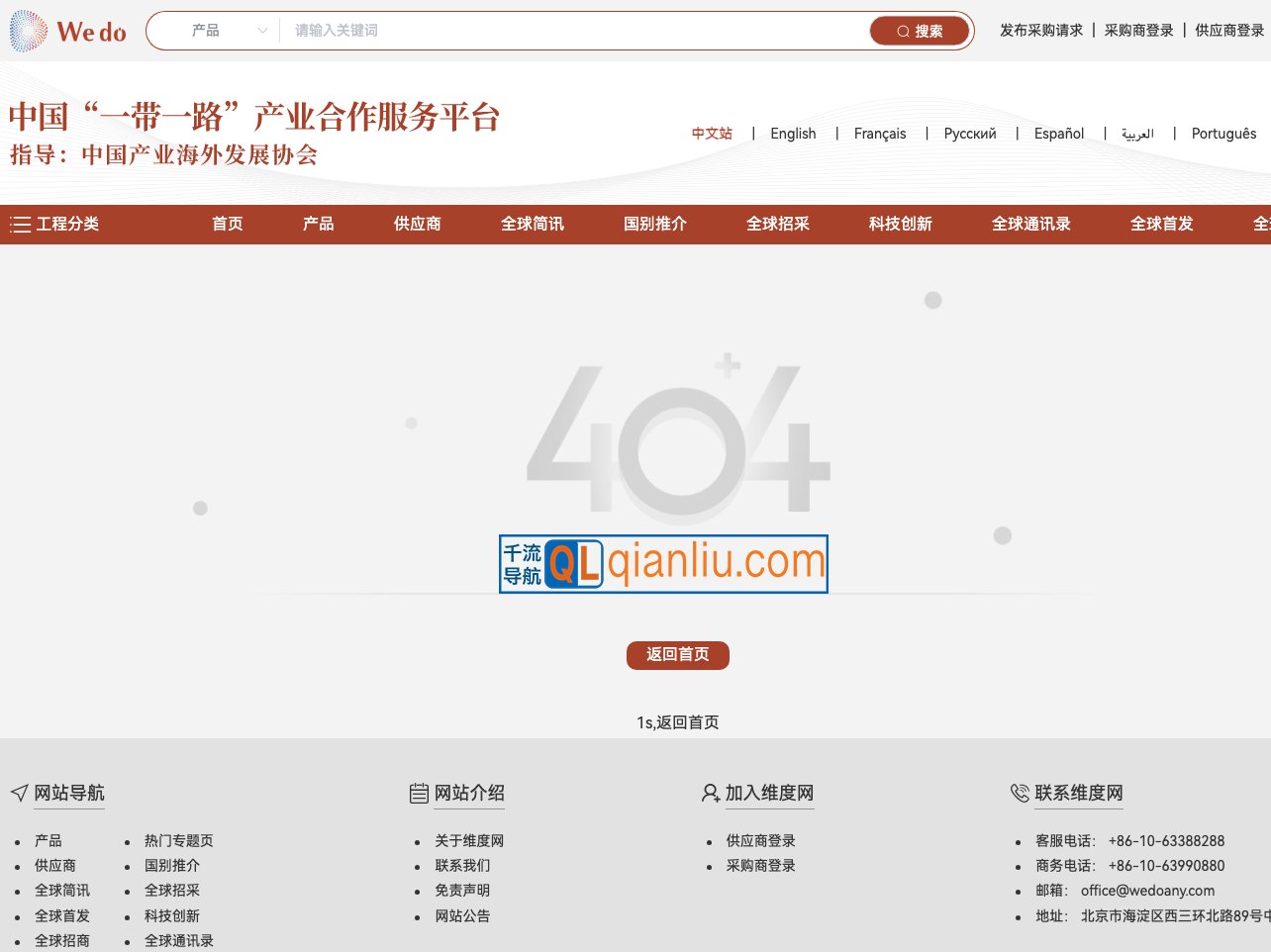Expand the chevron in the search category selector

click(262, 31)
